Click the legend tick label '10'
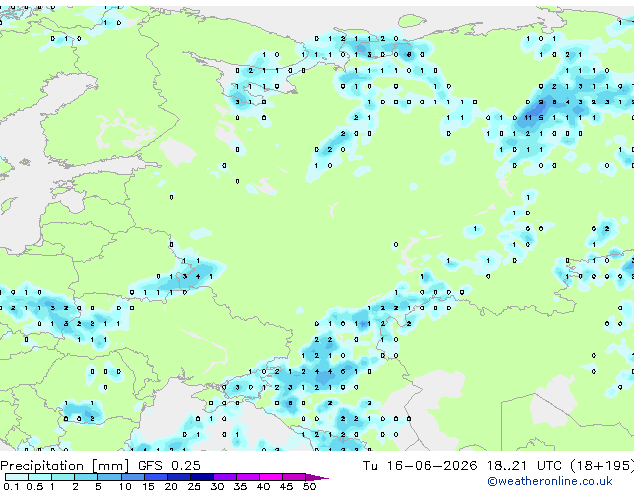 (125, 486)
